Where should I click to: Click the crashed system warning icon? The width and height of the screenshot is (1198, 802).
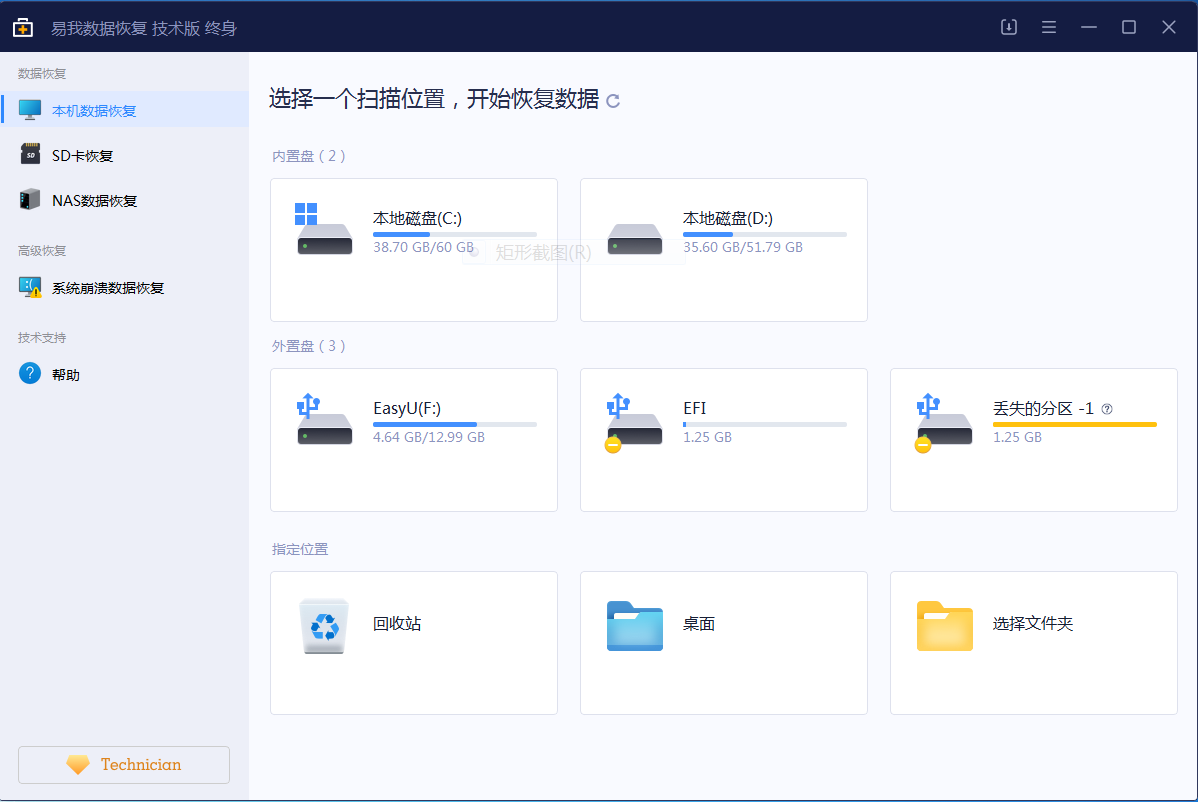click(x=30, y=287)
